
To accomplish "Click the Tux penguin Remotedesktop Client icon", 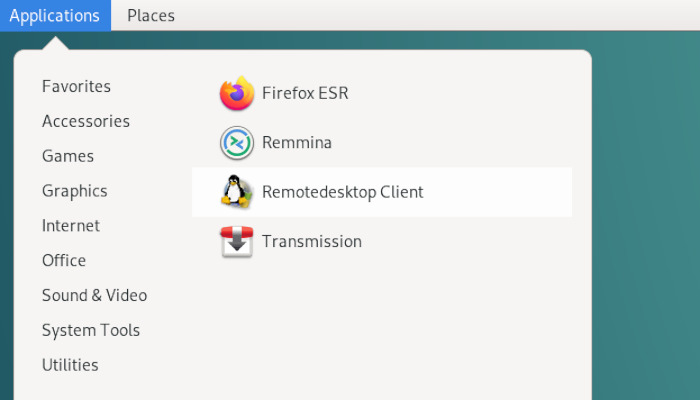I will [x=237, y=192].
